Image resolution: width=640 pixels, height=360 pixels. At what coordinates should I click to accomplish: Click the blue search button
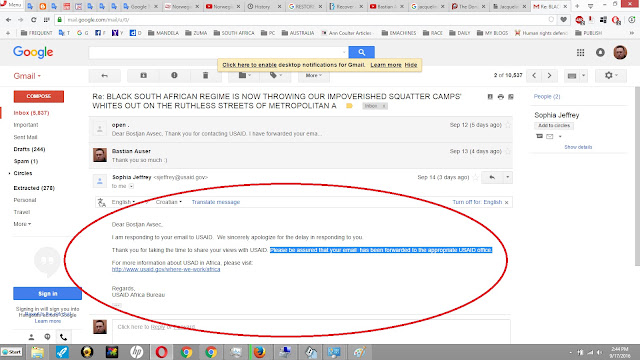[362, 52]
